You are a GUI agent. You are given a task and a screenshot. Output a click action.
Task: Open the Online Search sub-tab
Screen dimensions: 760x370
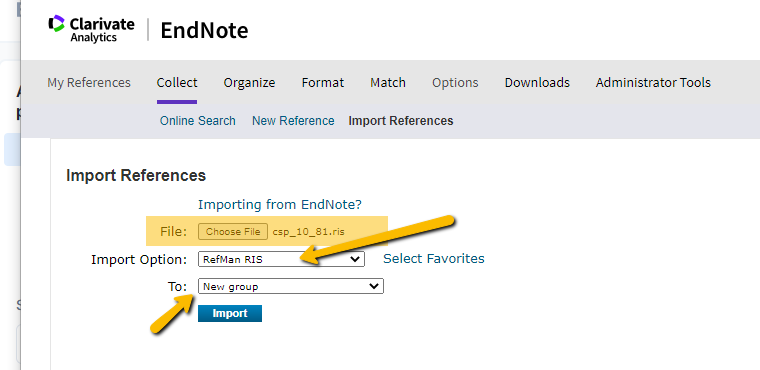pos(198,121)
